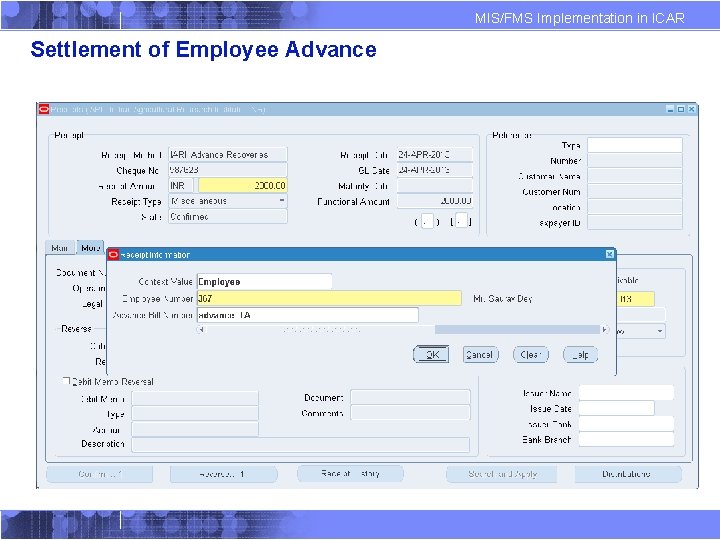This screenshot has height=540, width=720.
Task: Click the GL Date field
Action: [434, 170]
